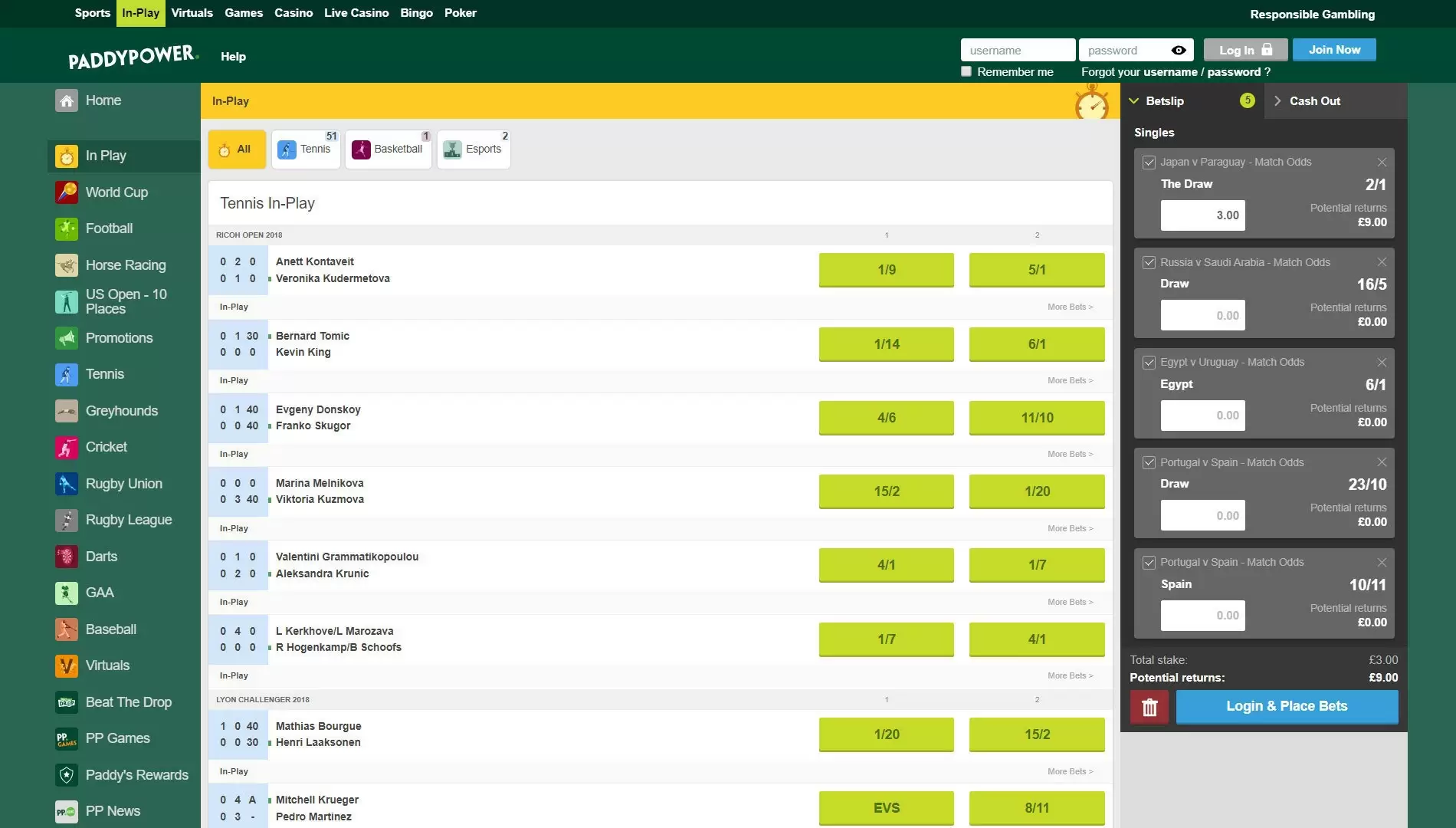Screen dimensions: 1456x828
Task: Click the Rugby League icon
Action: 67,520
